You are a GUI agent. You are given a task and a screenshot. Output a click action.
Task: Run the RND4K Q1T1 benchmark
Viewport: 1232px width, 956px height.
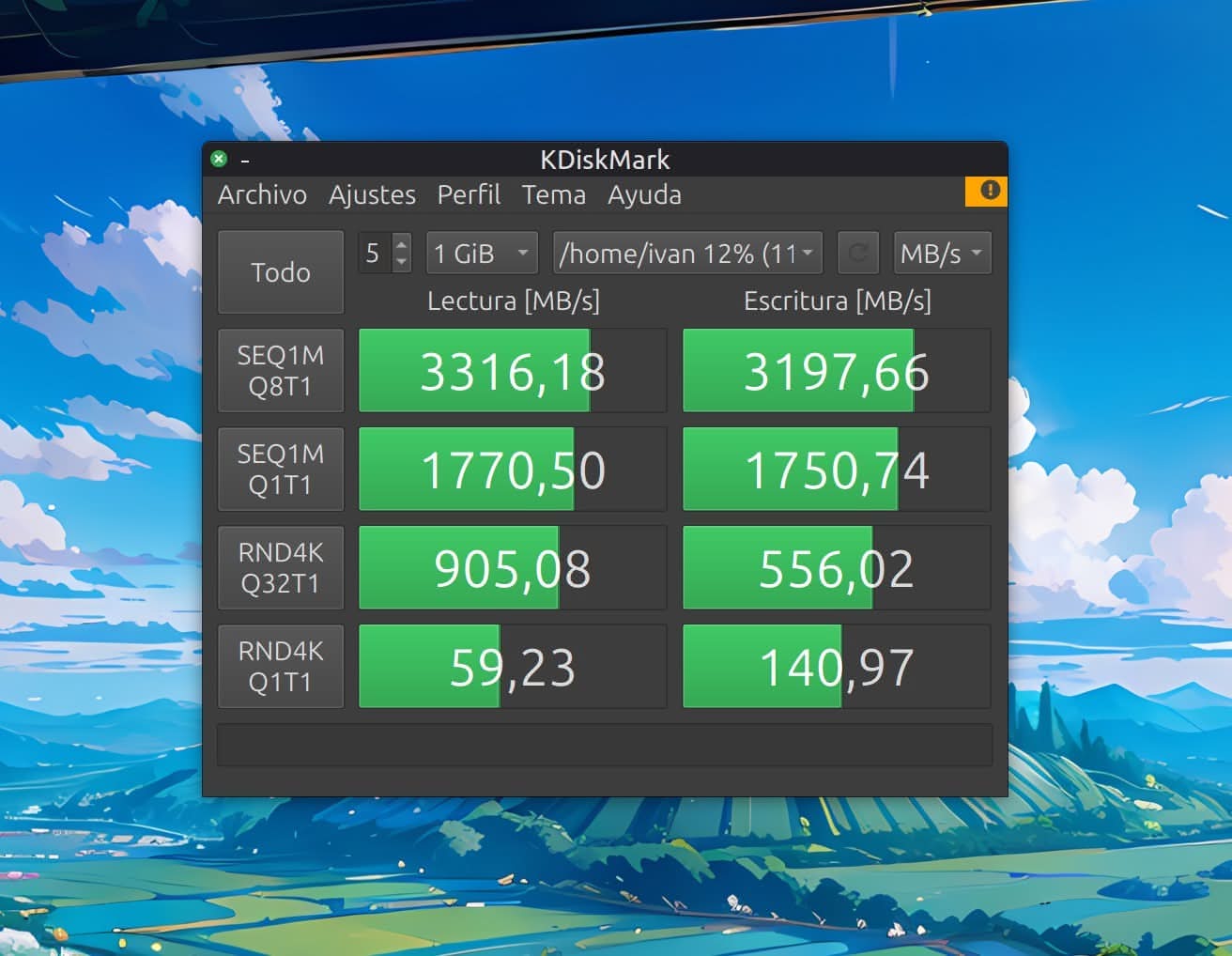coord(280,666)
